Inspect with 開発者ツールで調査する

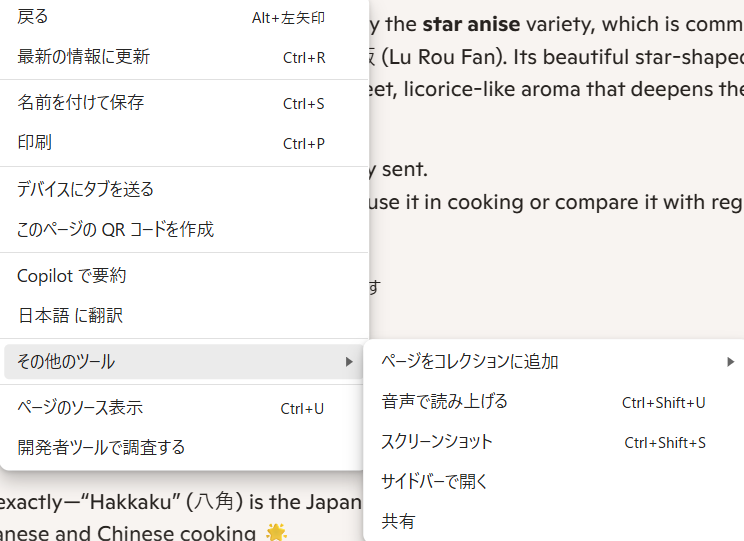click(x=184, y=448)
